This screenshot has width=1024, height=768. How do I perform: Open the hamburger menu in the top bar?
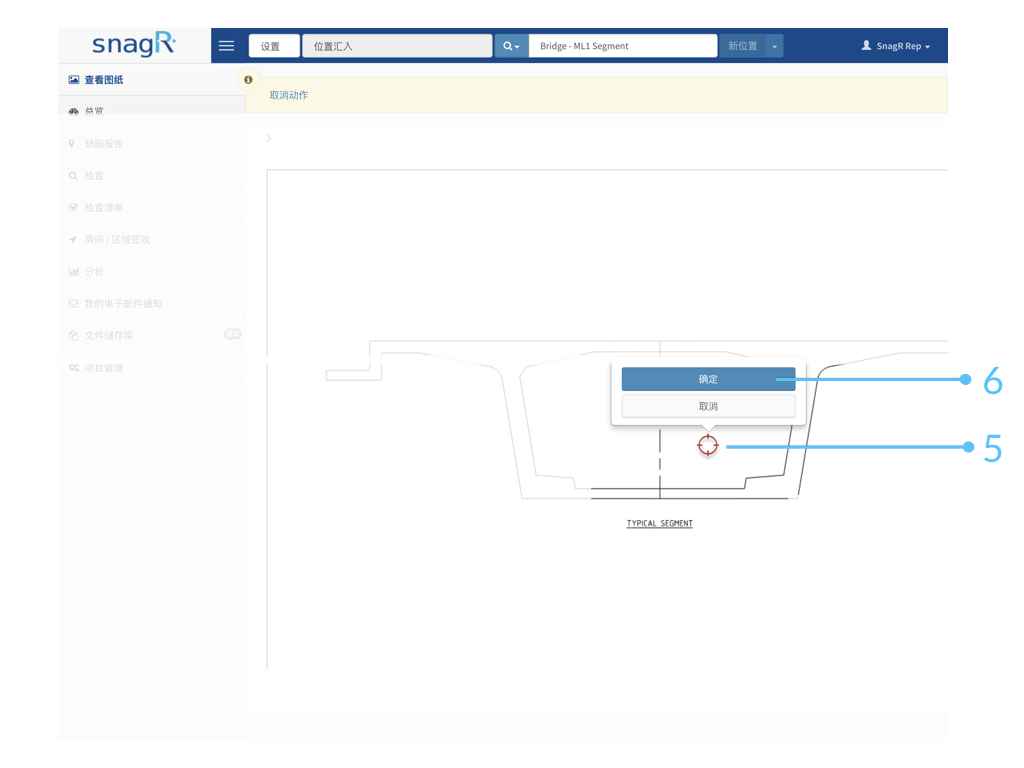(227, 46)
